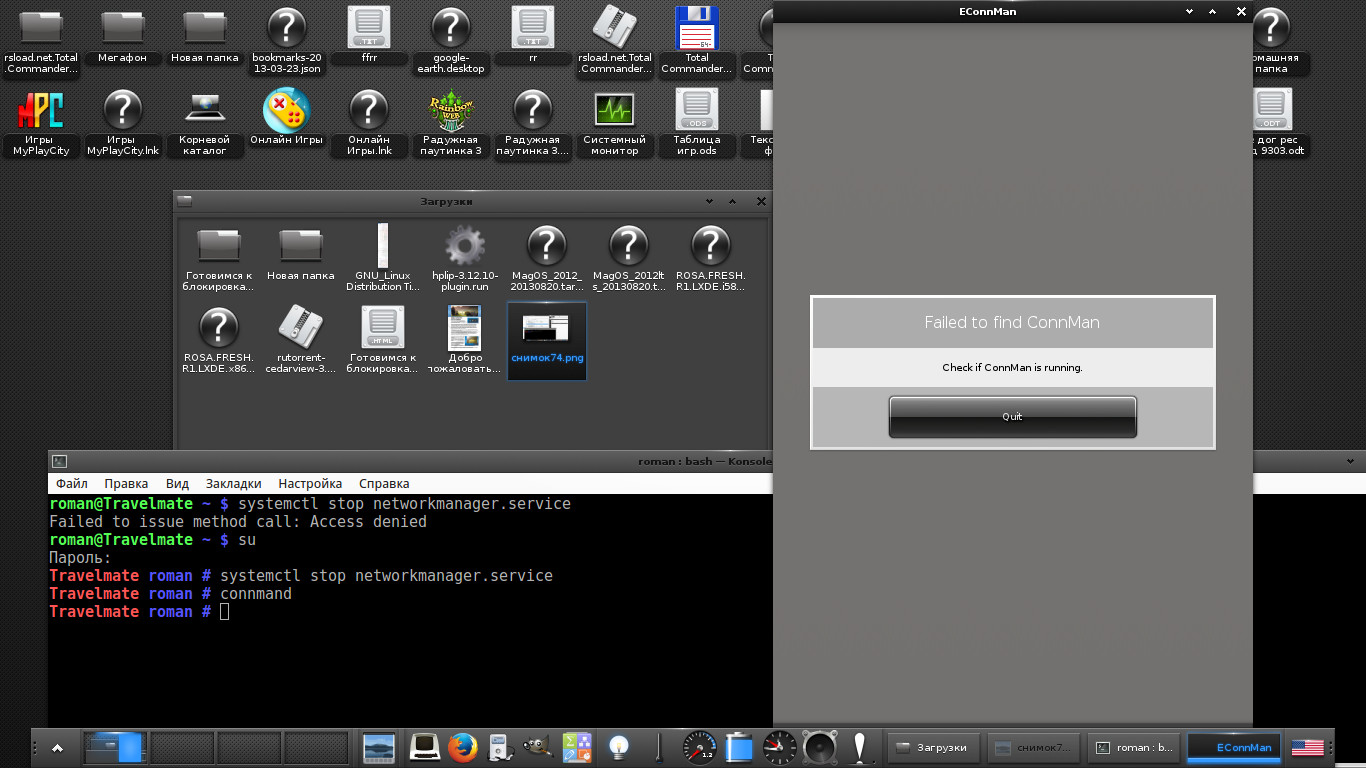Select MagOS_2012_20130820.tar file in Загрузки
Screen dimensions: 1366x768
547,259
